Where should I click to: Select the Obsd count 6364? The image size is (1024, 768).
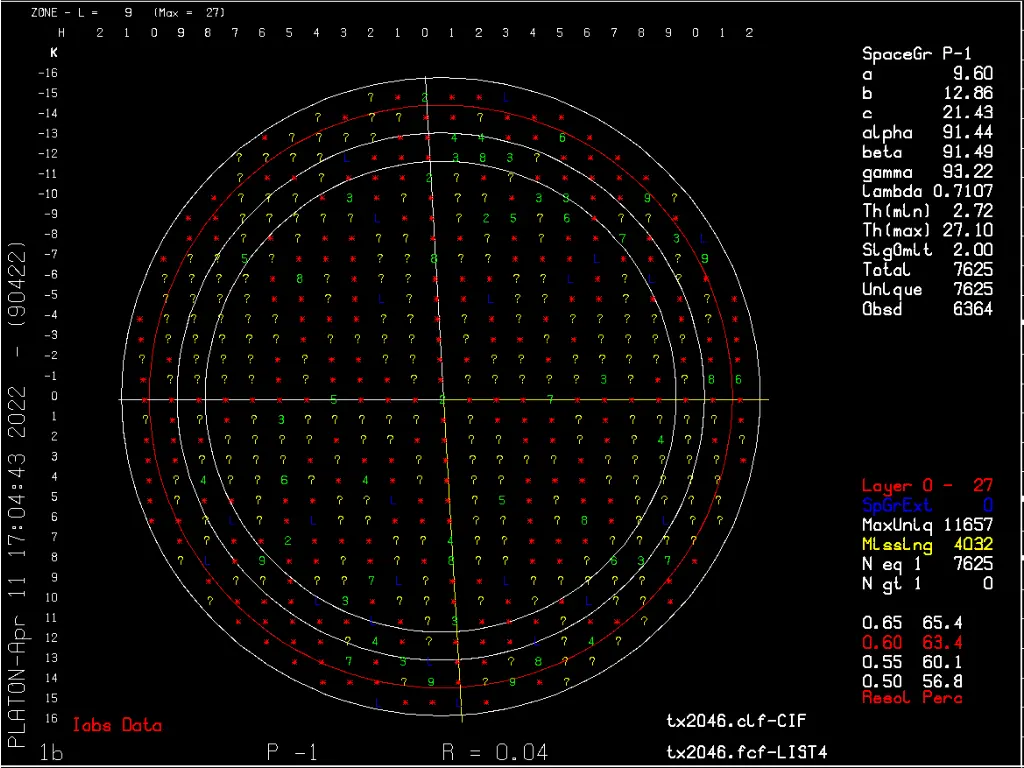973,309
